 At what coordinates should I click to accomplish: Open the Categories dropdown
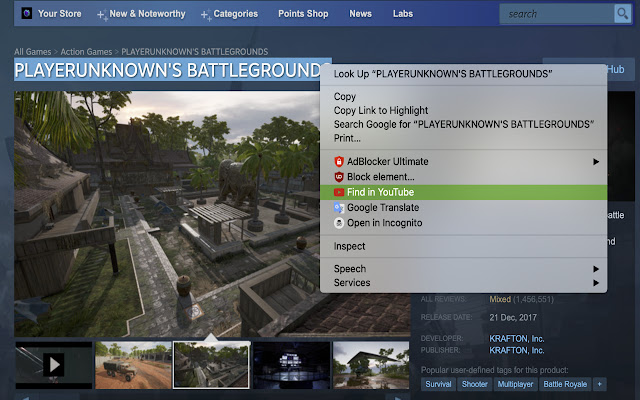(236, 14)
